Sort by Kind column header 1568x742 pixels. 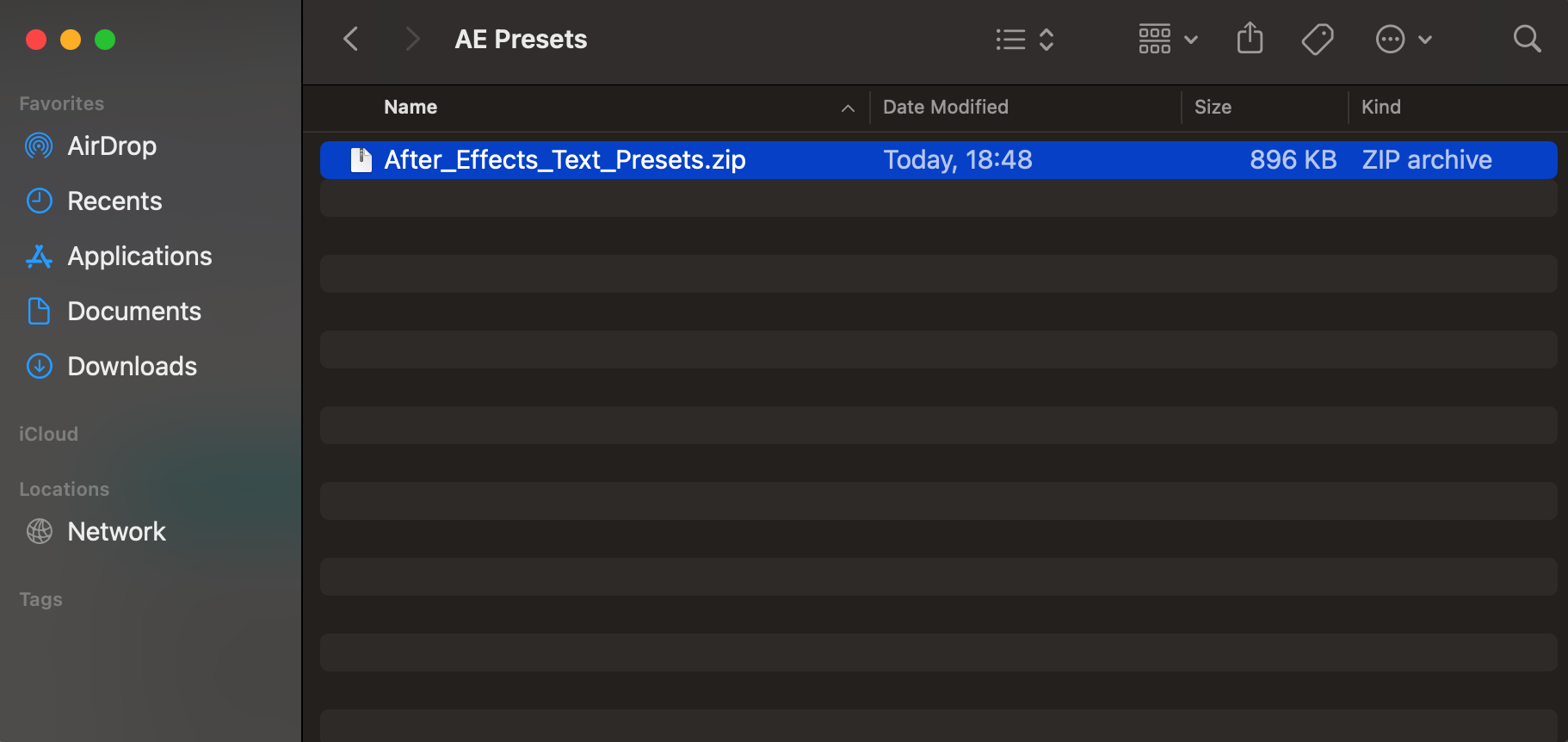click(x=1380, y=108)
